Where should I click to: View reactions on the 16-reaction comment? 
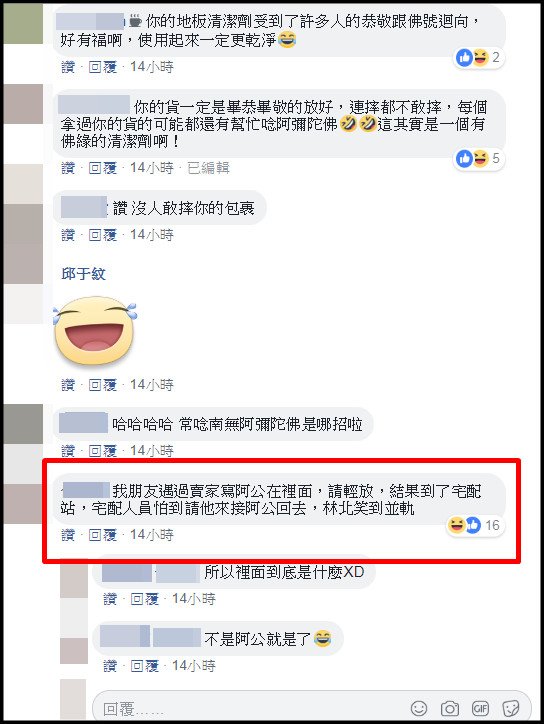point(474,525)
